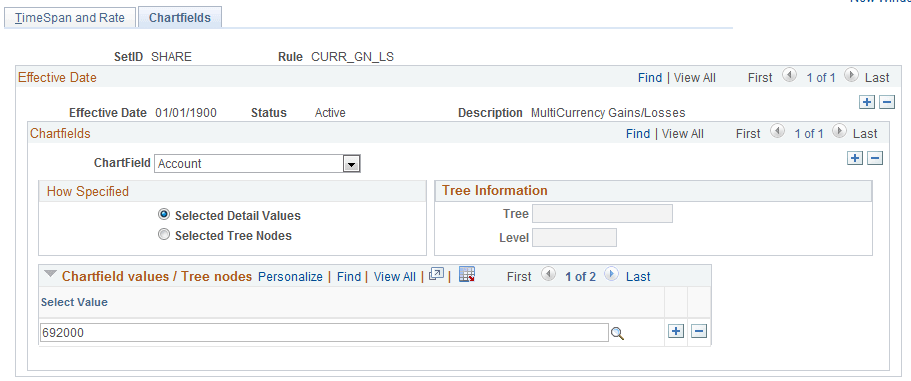Click the SetID value SHARE
The height and width of the screenshot is (381, 911).
point(171,57)
